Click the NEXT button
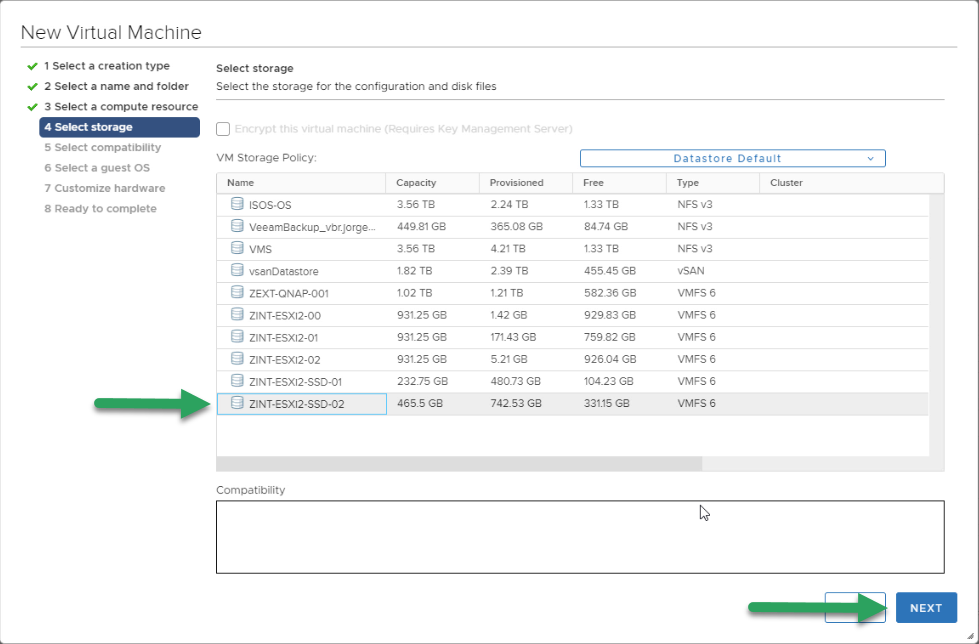 click(926, 608)
